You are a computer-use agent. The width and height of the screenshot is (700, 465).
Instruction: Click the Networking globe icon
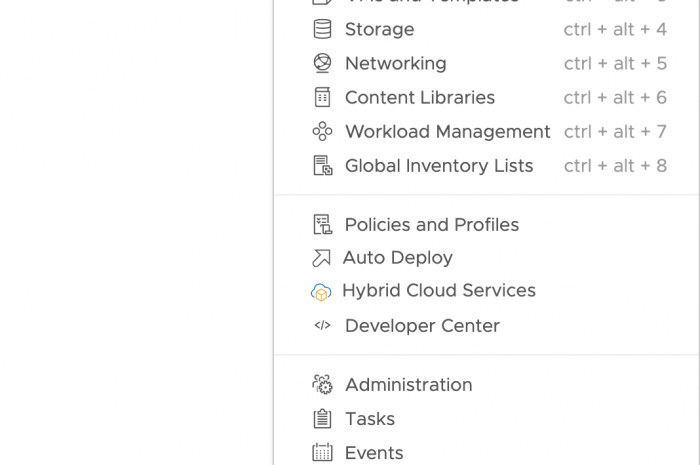pyautogui.click(x=322, y=63)
